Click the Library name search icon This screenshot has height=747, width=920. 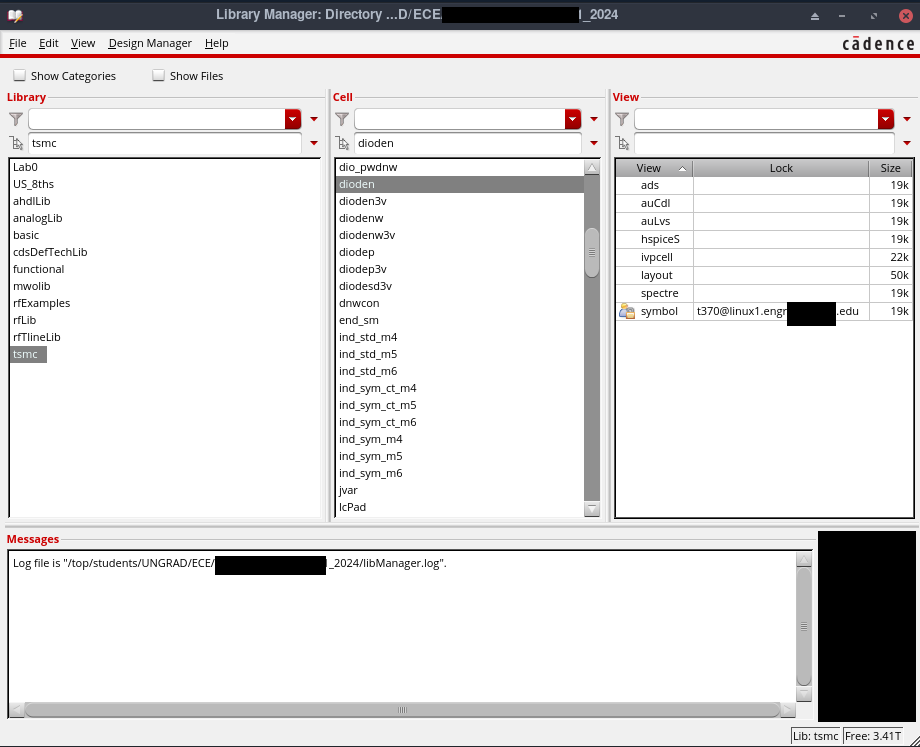coord(16,143)
